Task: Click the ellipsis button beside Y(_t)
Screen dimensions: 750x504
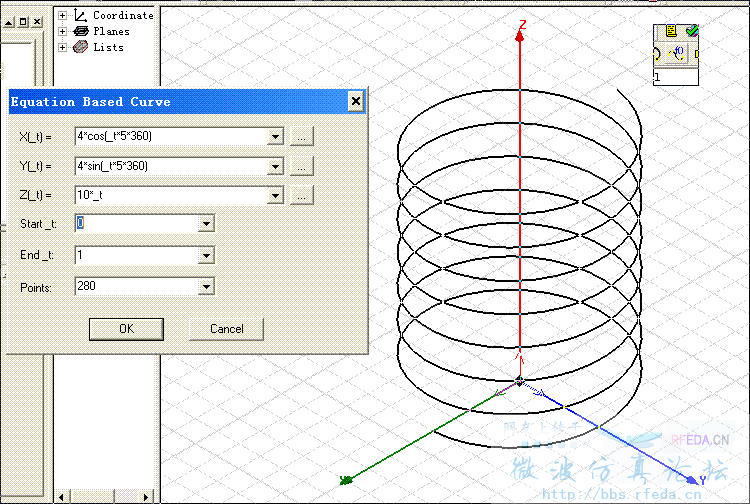Action: click(x=301, y=166)
